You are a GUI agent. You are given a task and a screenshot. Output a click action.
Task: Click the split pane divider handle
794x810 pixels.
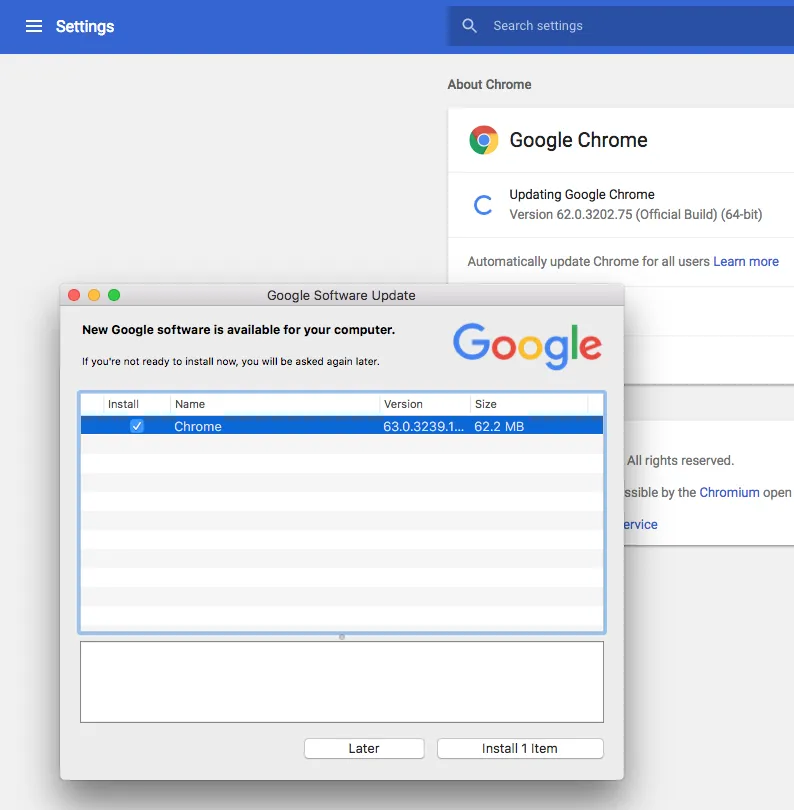click(x=341, y=636)
